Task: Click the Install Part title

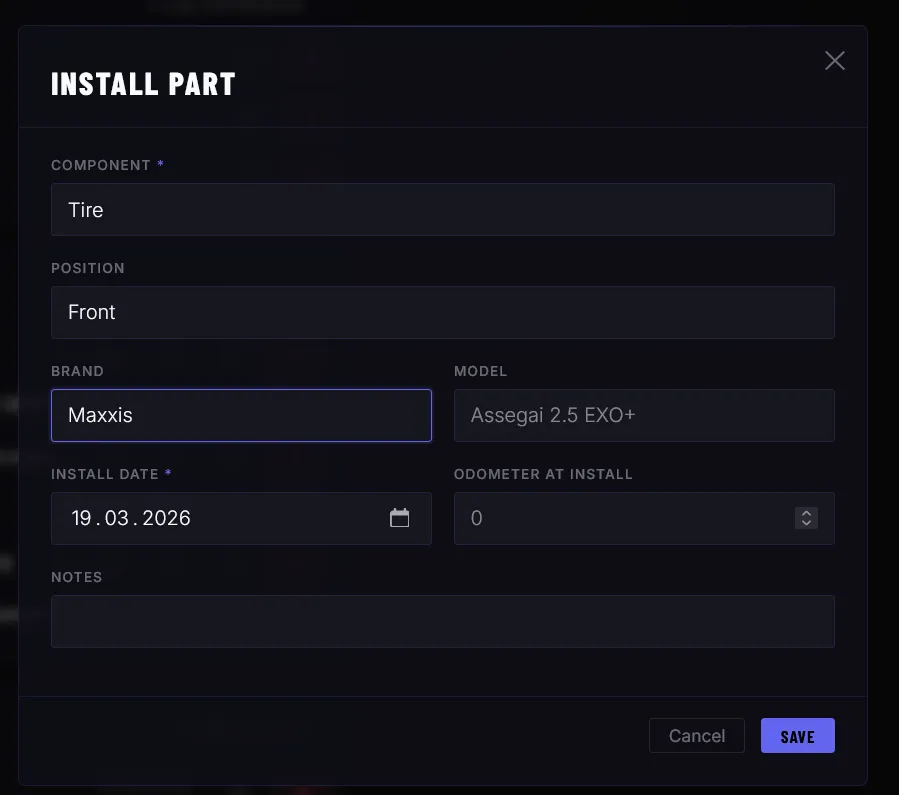Action: pos(143,83)
